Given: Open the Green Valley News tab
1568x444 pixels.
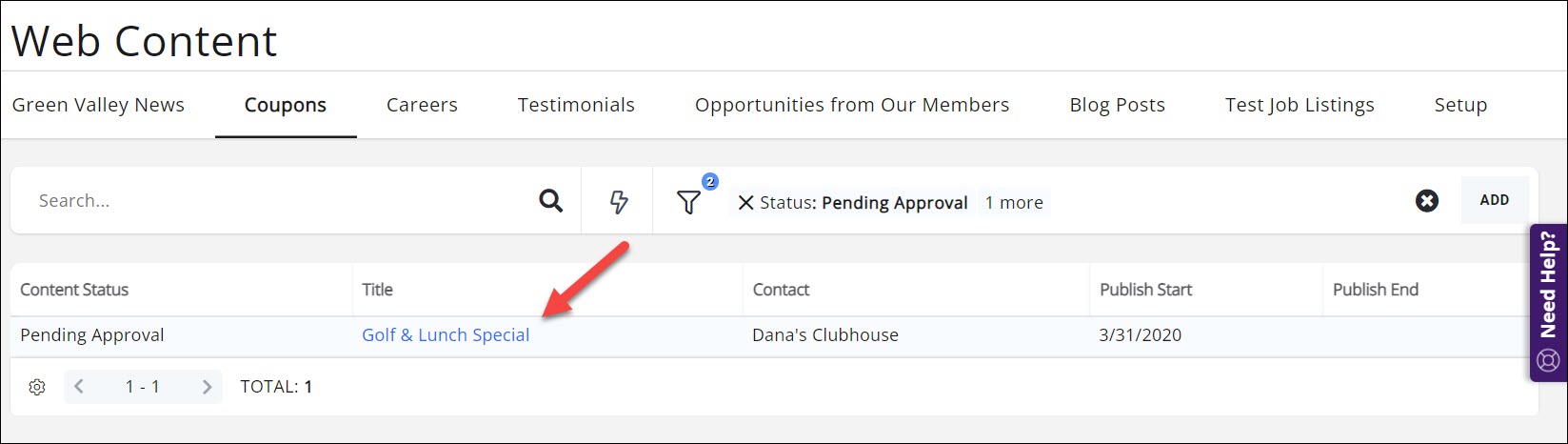Looking at the screenshot, I should [x=98, y=105].
